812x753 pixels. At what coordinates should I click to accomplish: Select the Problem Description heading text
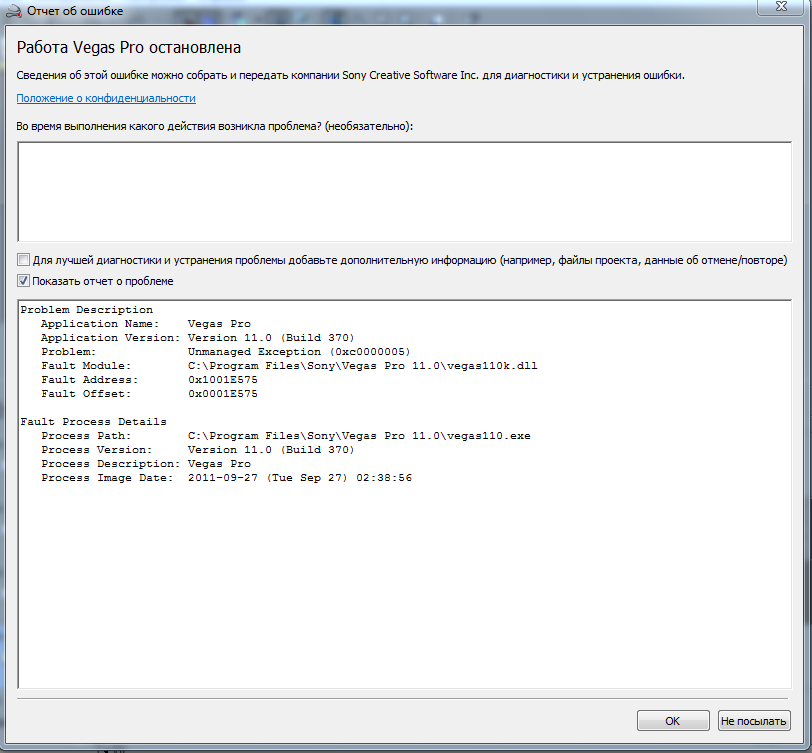point(86,310)
